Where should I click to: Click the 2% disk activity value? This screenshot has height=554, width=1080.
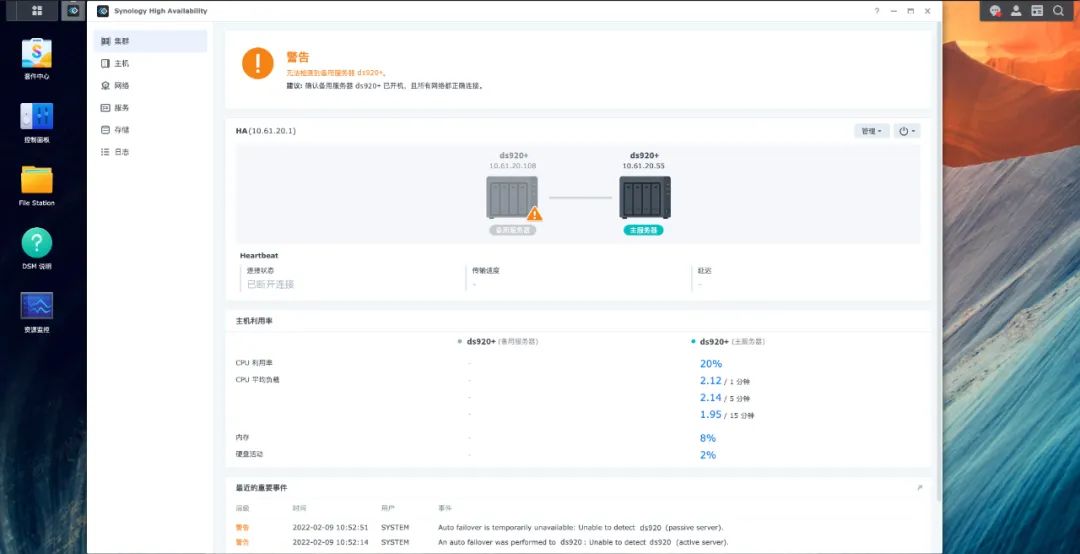click(x=708, y=455)
